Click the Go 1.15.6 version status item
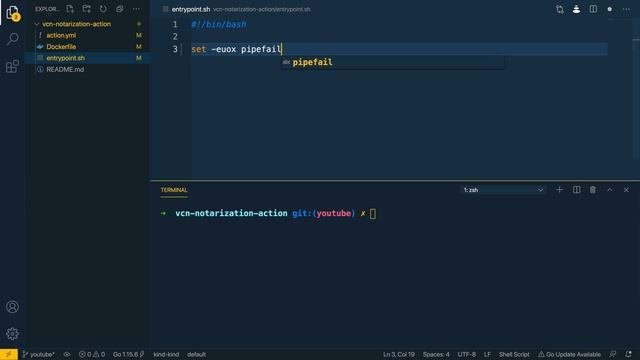This screenshot has width=640, height=360. coord(128,354)
